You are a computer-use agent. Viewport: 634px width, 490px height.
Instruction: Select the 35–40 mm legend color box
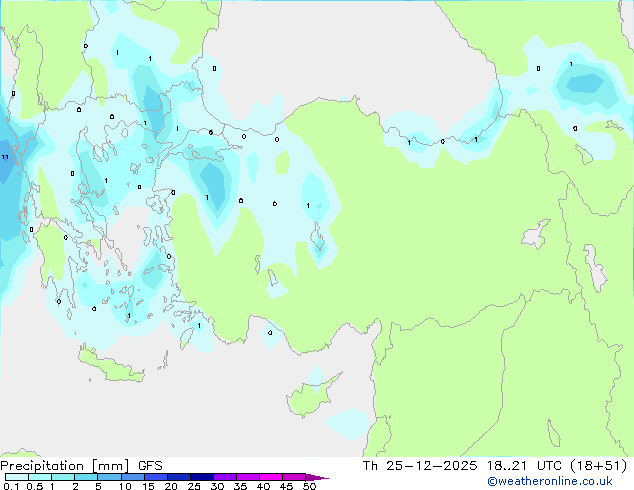pos(247,477)
